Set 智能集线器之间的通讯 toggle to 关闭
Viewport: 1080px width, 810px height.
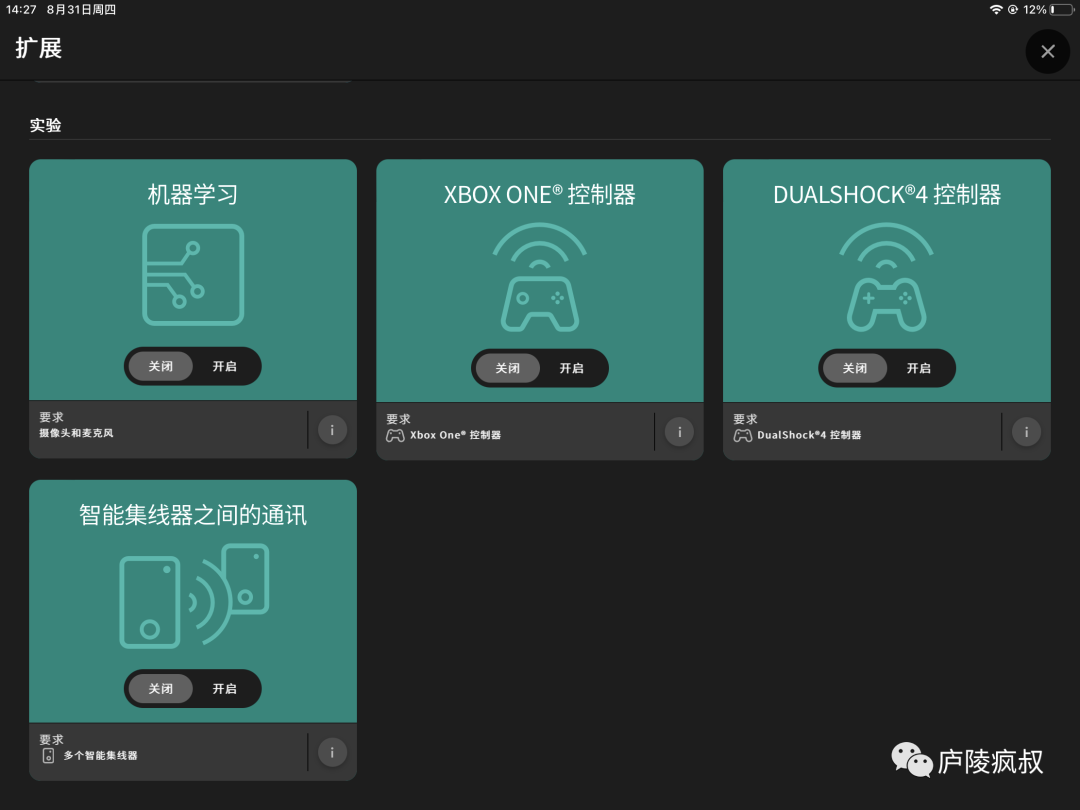[x=160, y=689]
